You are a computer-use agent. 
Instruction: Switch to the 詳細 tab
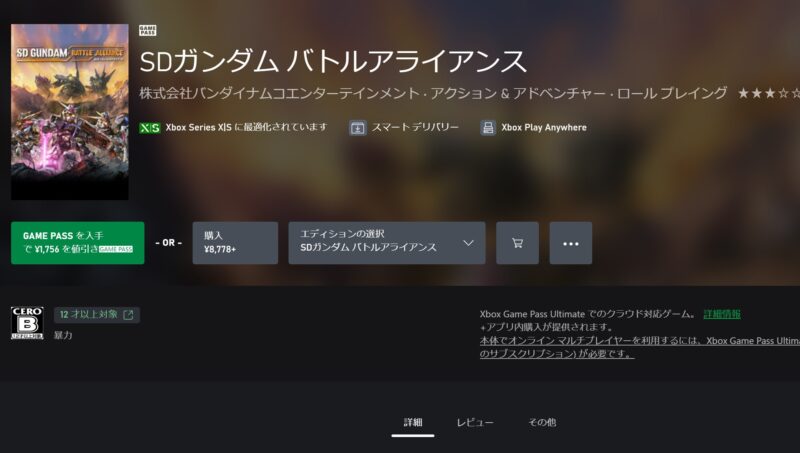click(413, 422)
